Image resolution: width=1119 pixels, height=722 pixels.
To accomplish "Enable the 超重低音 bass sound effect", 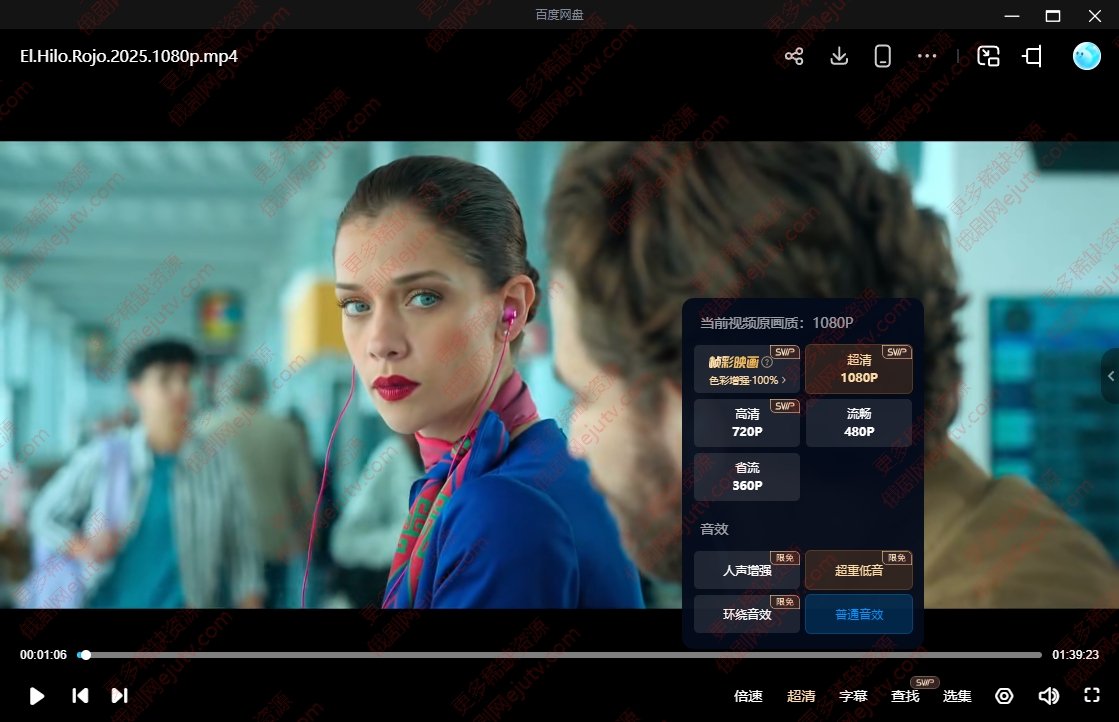I will point(859,570).
